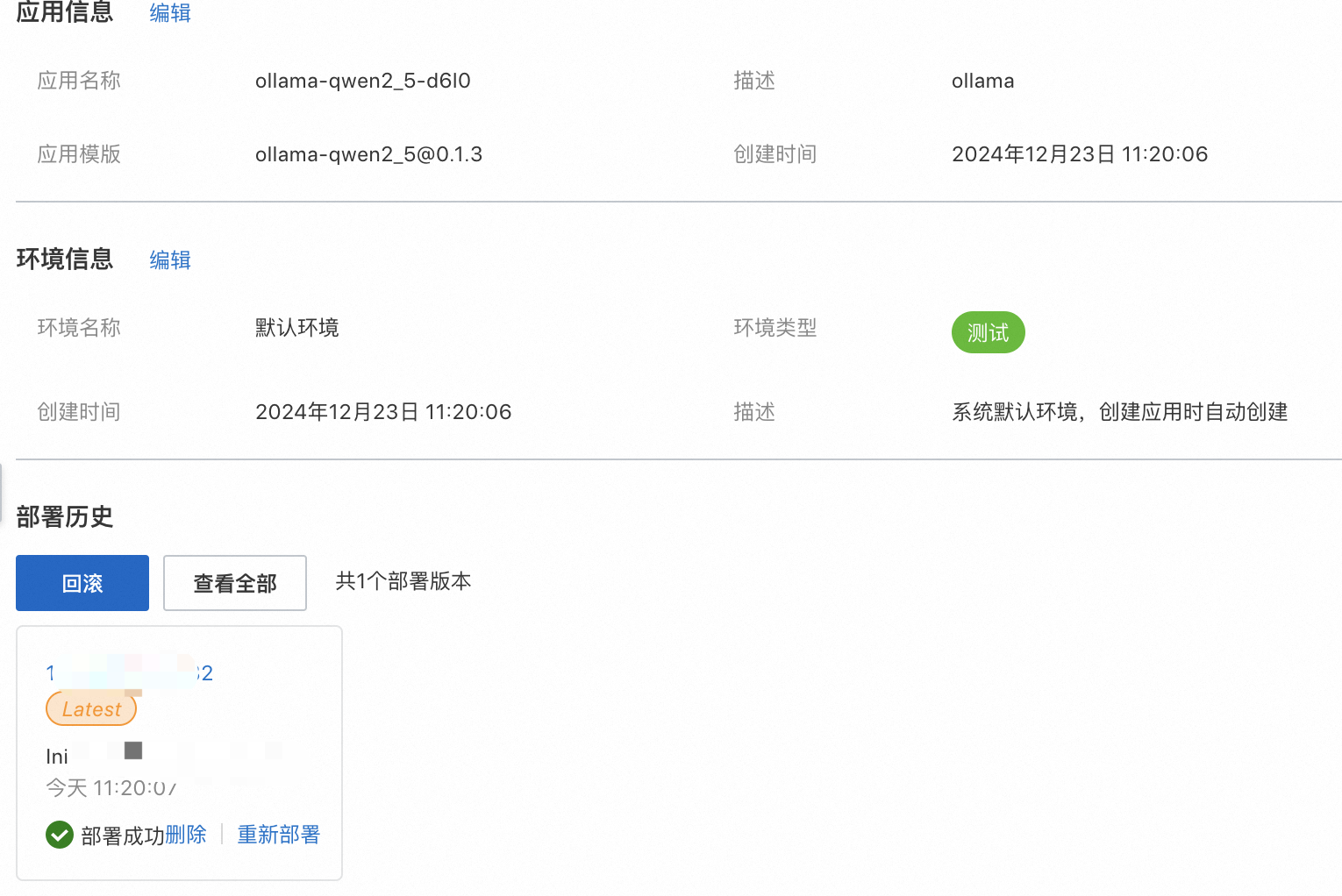The width and height of the screenshot is (1342, 896).
Task: Click environment name value 默认环境
Action: point(297,328)
